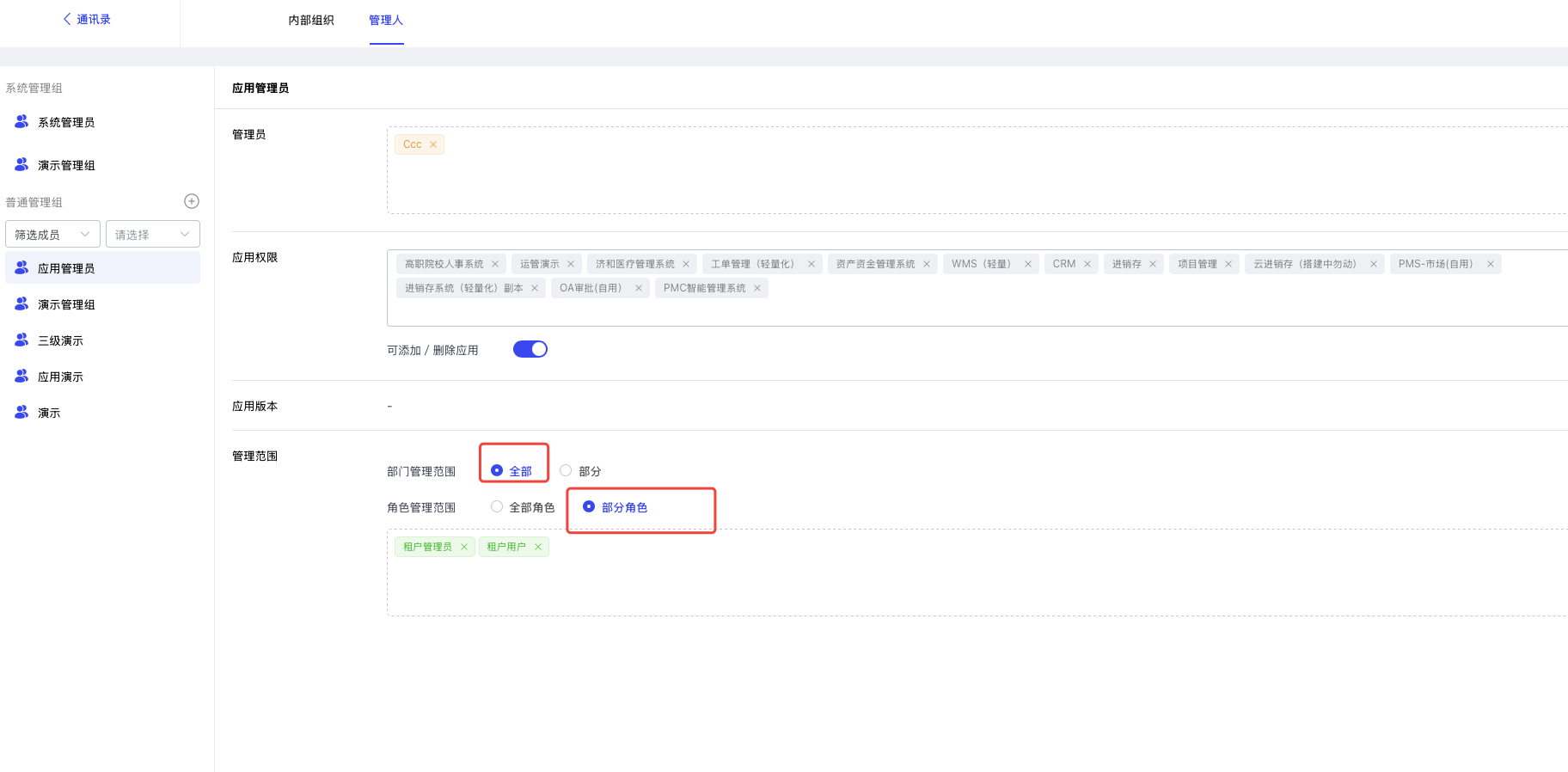Switch to the 内部组织 tab
1568x772 pixels.
(x=311, y=20)
